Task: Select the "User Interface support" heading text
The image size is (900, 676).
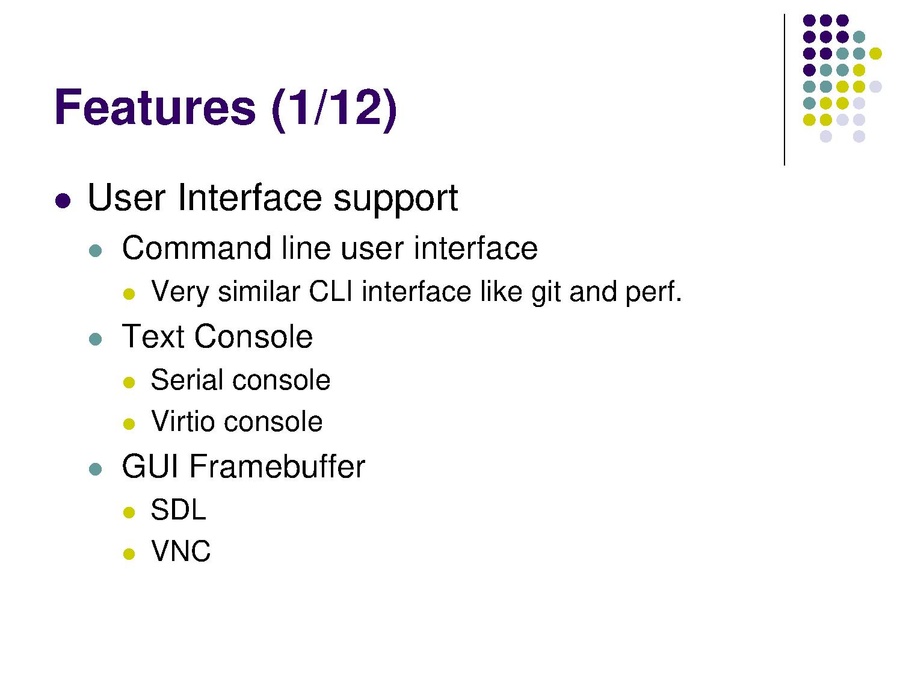Action: click(273, 198)
